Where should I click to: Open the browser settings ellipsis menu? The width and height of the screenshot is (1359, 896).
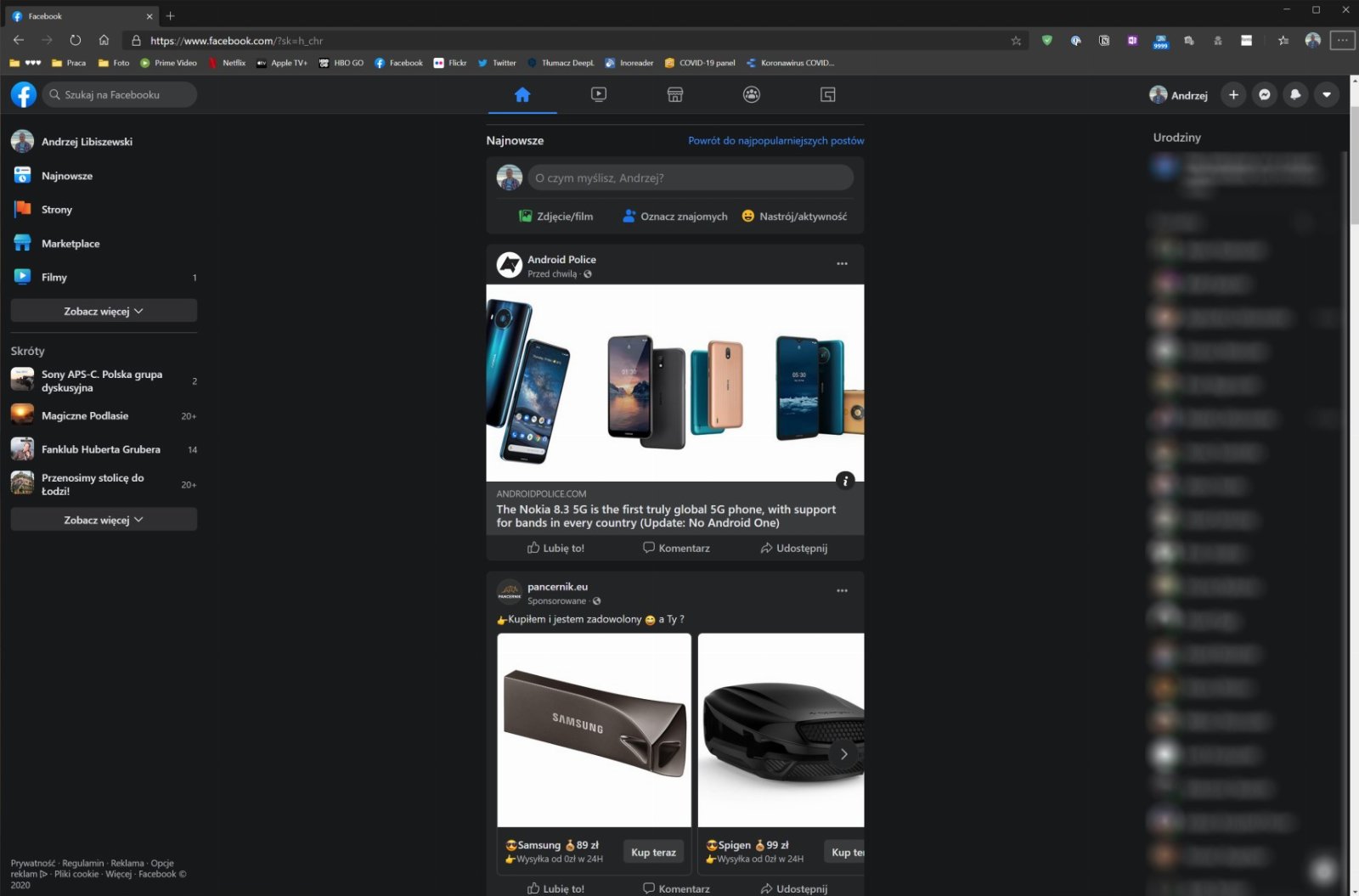[1343, 40]
